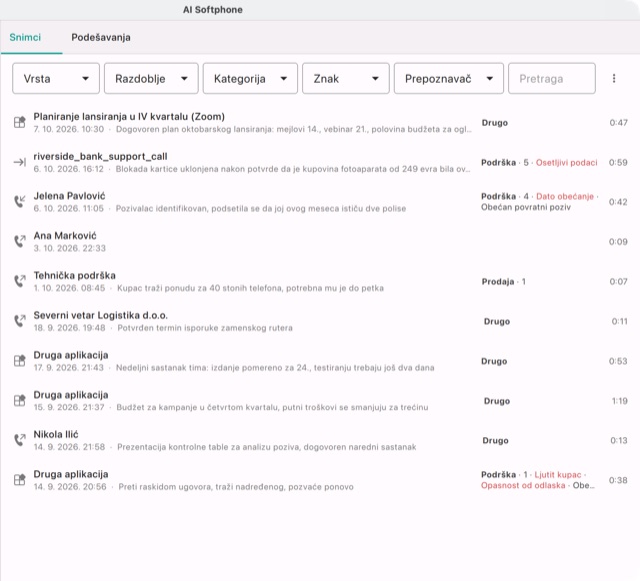Open the Tehnička podrška call title
Viewport: 640px width, 581px height.
click(75, 276)
